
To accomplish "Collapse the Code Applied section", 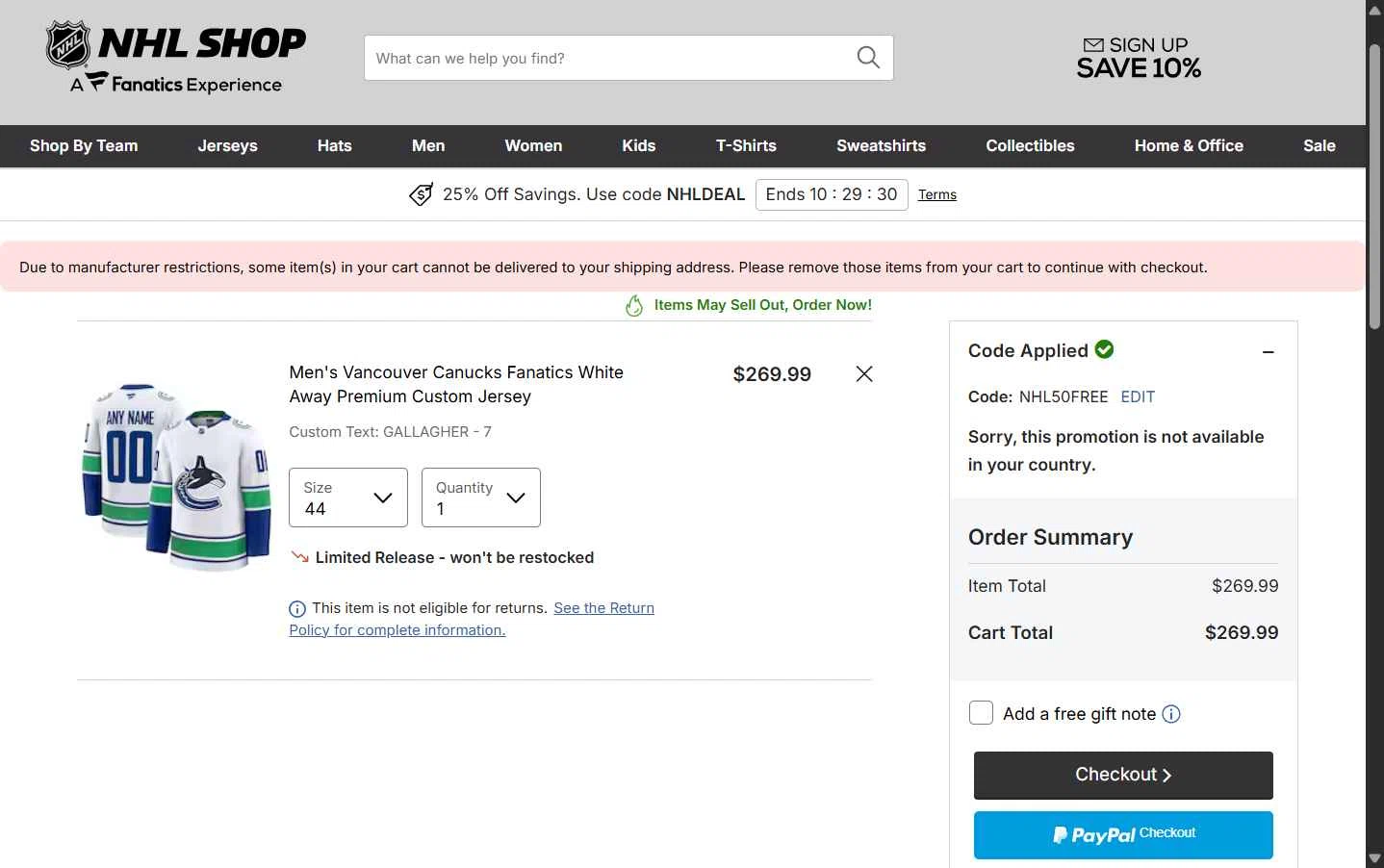I will (1269, 352).
